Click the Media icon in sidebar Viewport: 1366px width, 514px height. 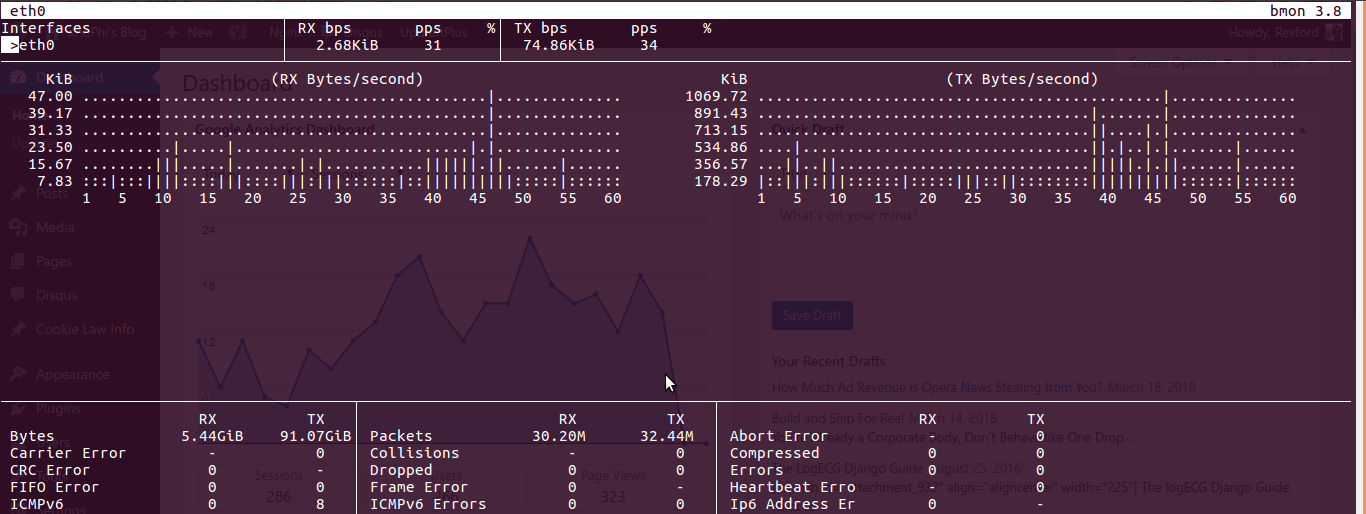point(17,228)
